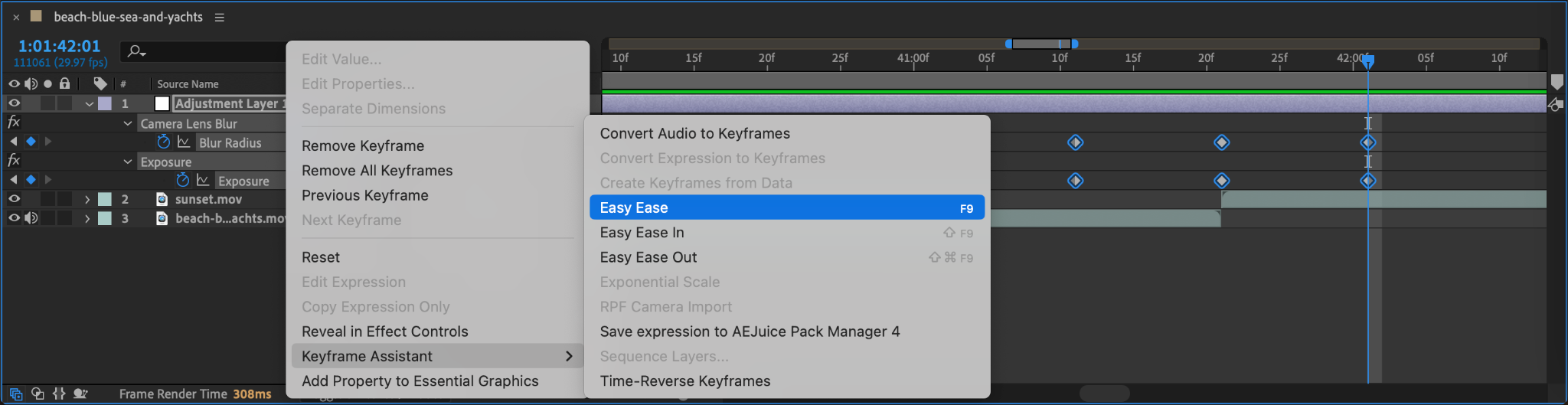Click the current timecode display

pos(59,46)
